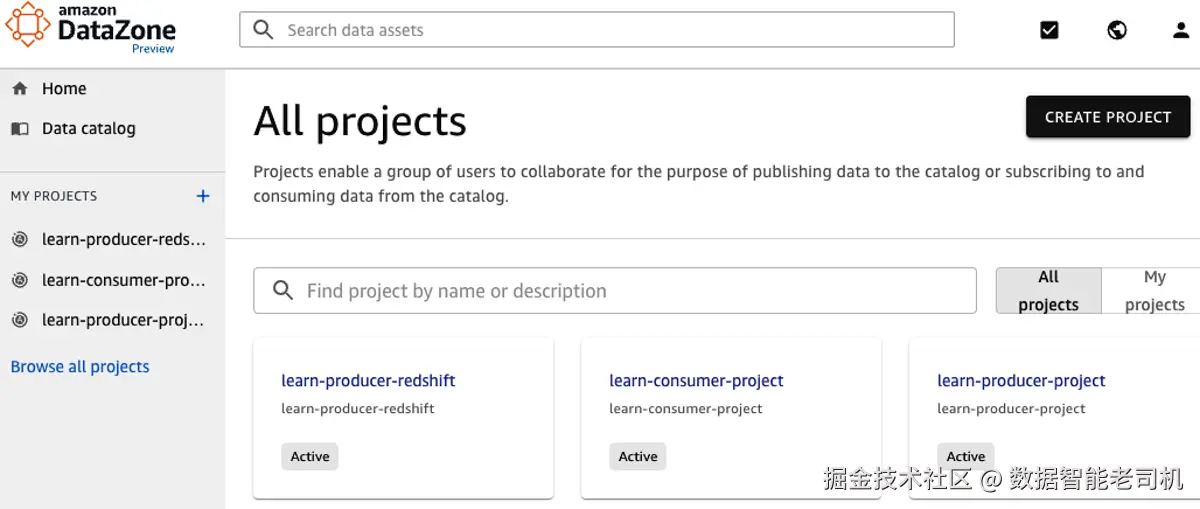Image resolution: width=1200 pixels, height=509 pixels.
Task: Click the Data catalog book icon
Action: tap(19, 129)
